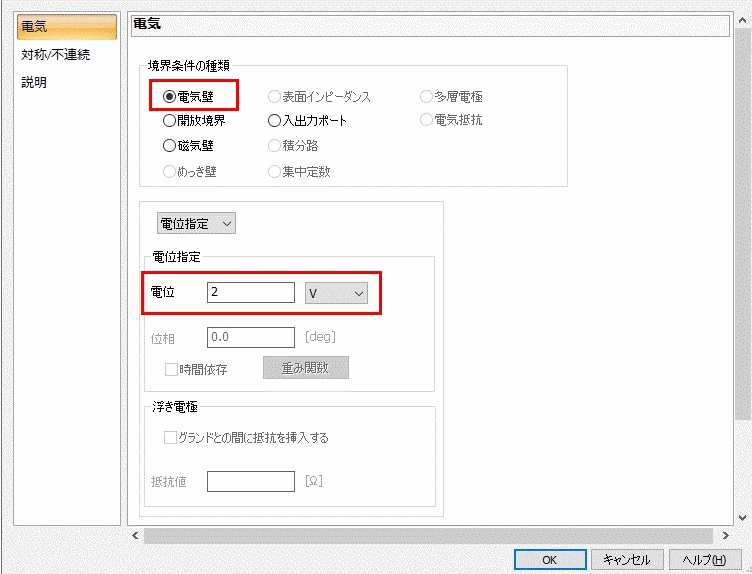The height and width of the screenshot is (574, 752).
Task: Confirm with the OK button
Action: 549,560
